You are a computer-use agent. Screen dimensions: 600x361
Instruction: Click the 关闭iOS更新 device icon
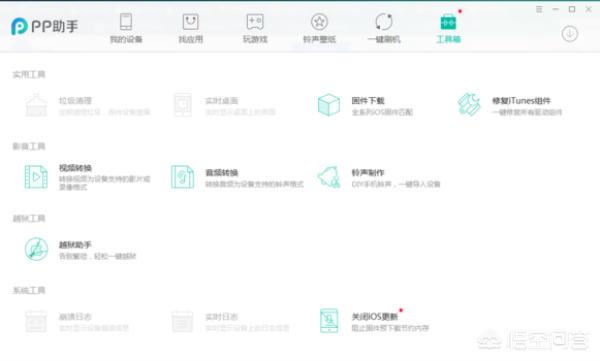coord(329,321)
